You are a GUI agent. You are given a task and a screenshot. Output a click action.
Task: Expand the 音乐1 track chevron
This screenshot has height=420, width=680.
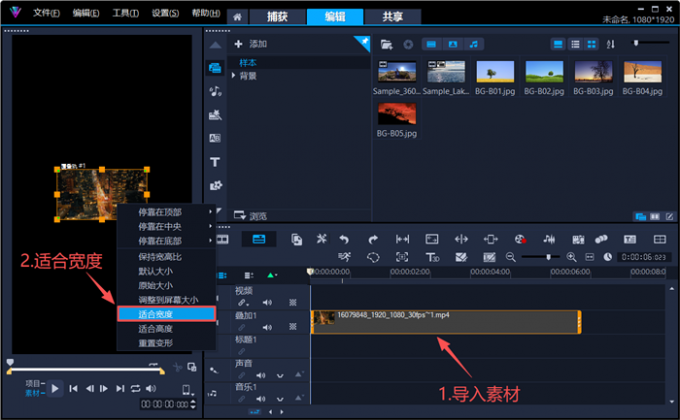tap(280, 399)
